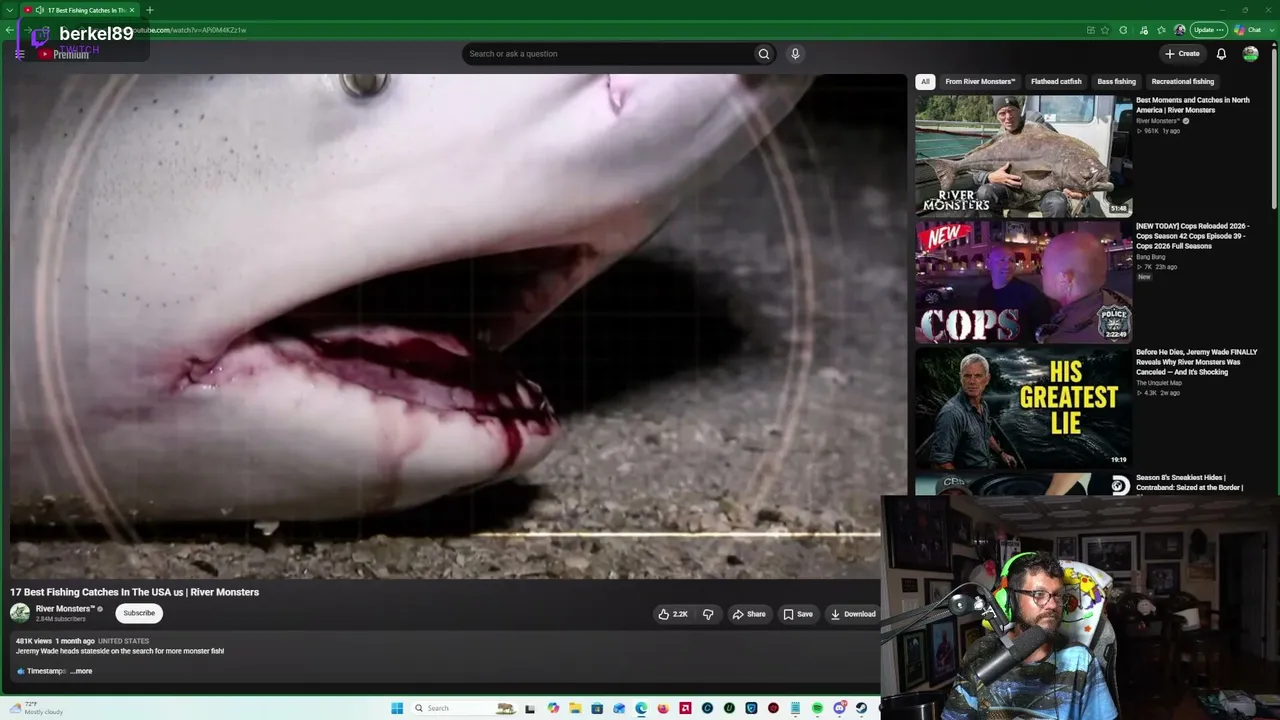Screen dimensions: 1280x720
Task: Expand the Copilot chat sidebar chevron
Action: (x=1271, y=30)
